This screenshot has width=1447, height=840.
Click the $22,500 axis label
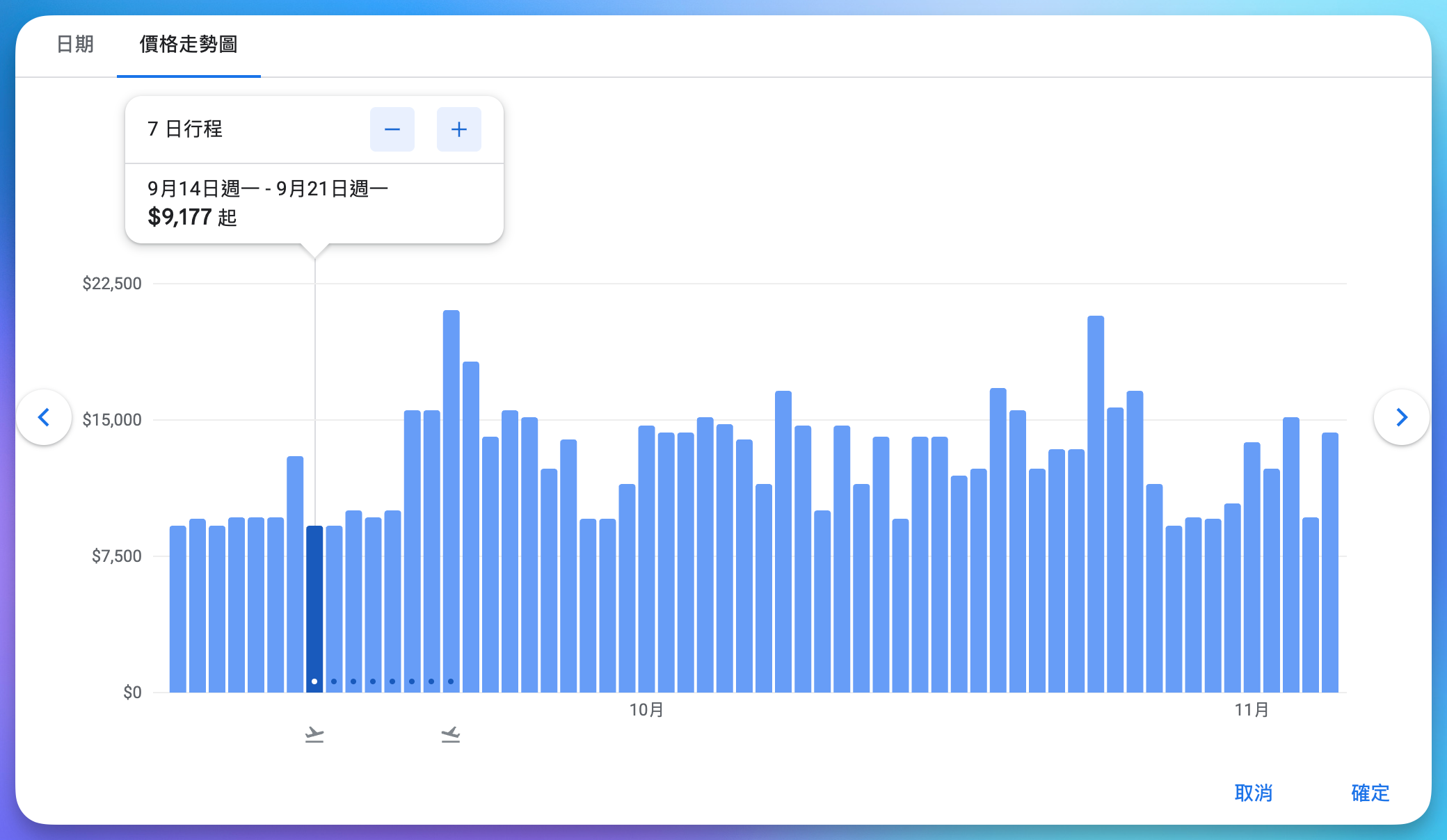(112, 284)
